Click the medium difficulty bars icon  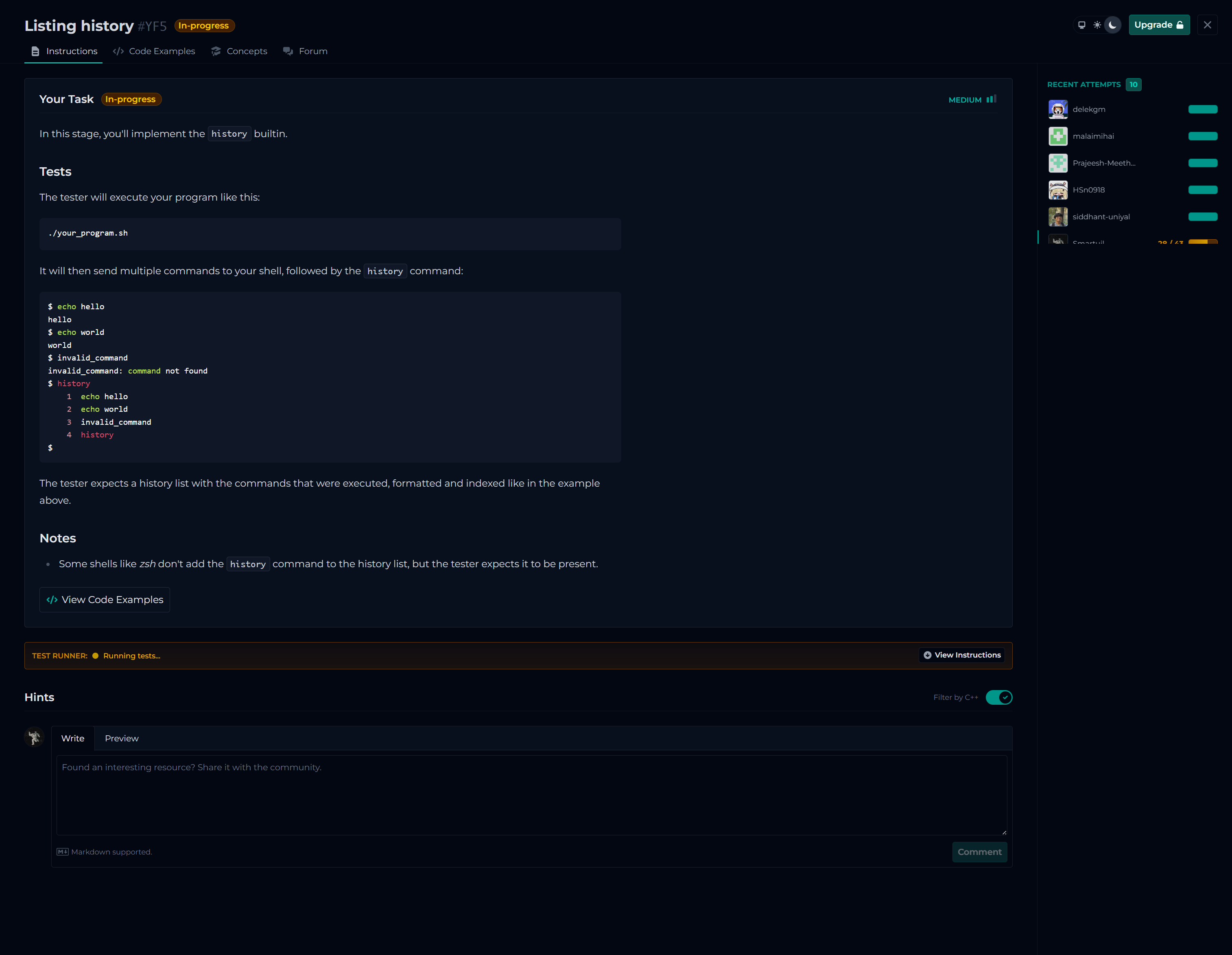tap(991, 99)
